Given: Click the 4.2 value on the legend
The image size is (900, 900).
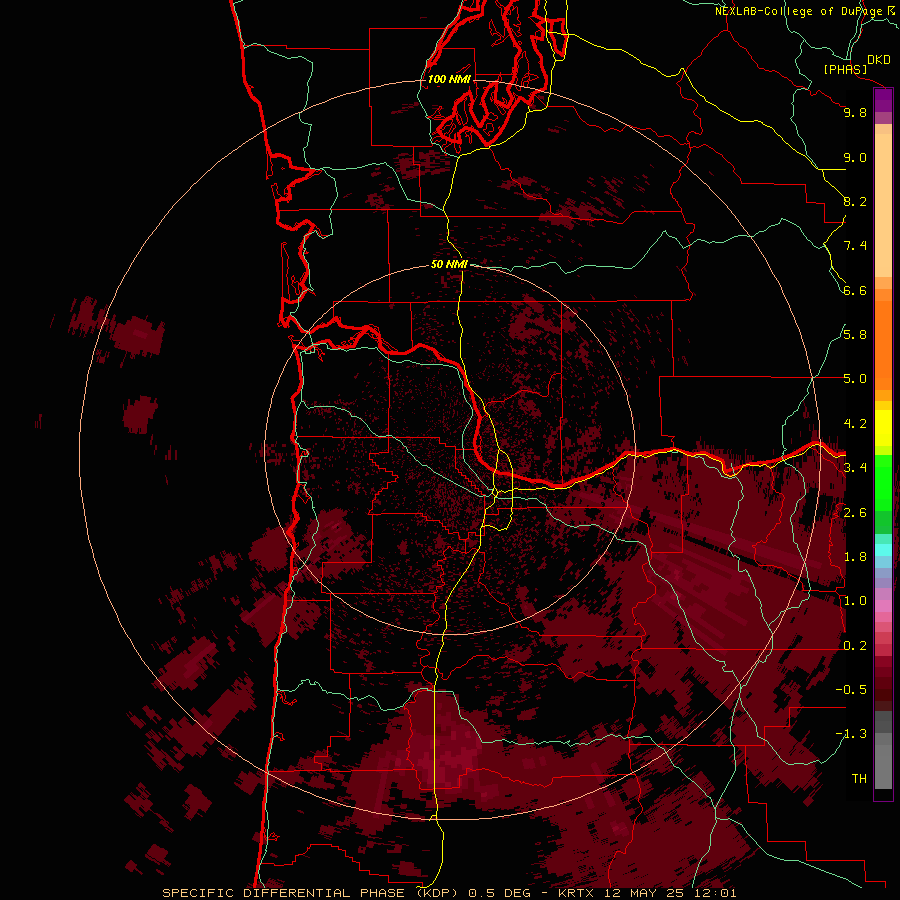Looking at the screenshot, I should pos(855,424).
